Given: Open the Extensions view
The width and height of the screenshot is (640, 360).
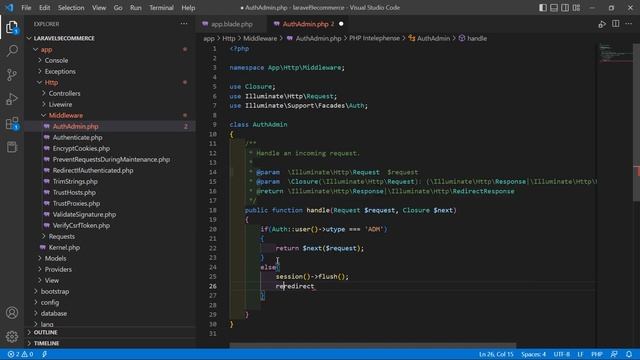Looking at the screenshot, I should (x=12, y=123).
